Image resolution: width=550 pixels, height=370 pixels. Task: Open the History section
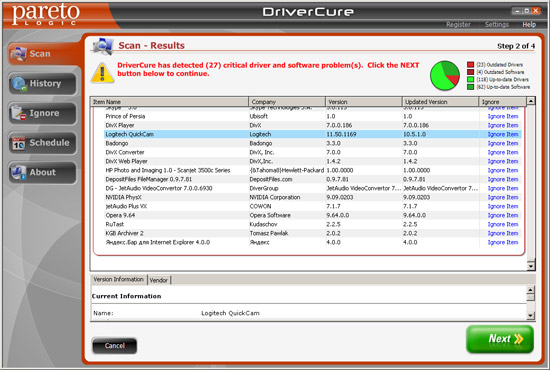(x=42, y=83)
